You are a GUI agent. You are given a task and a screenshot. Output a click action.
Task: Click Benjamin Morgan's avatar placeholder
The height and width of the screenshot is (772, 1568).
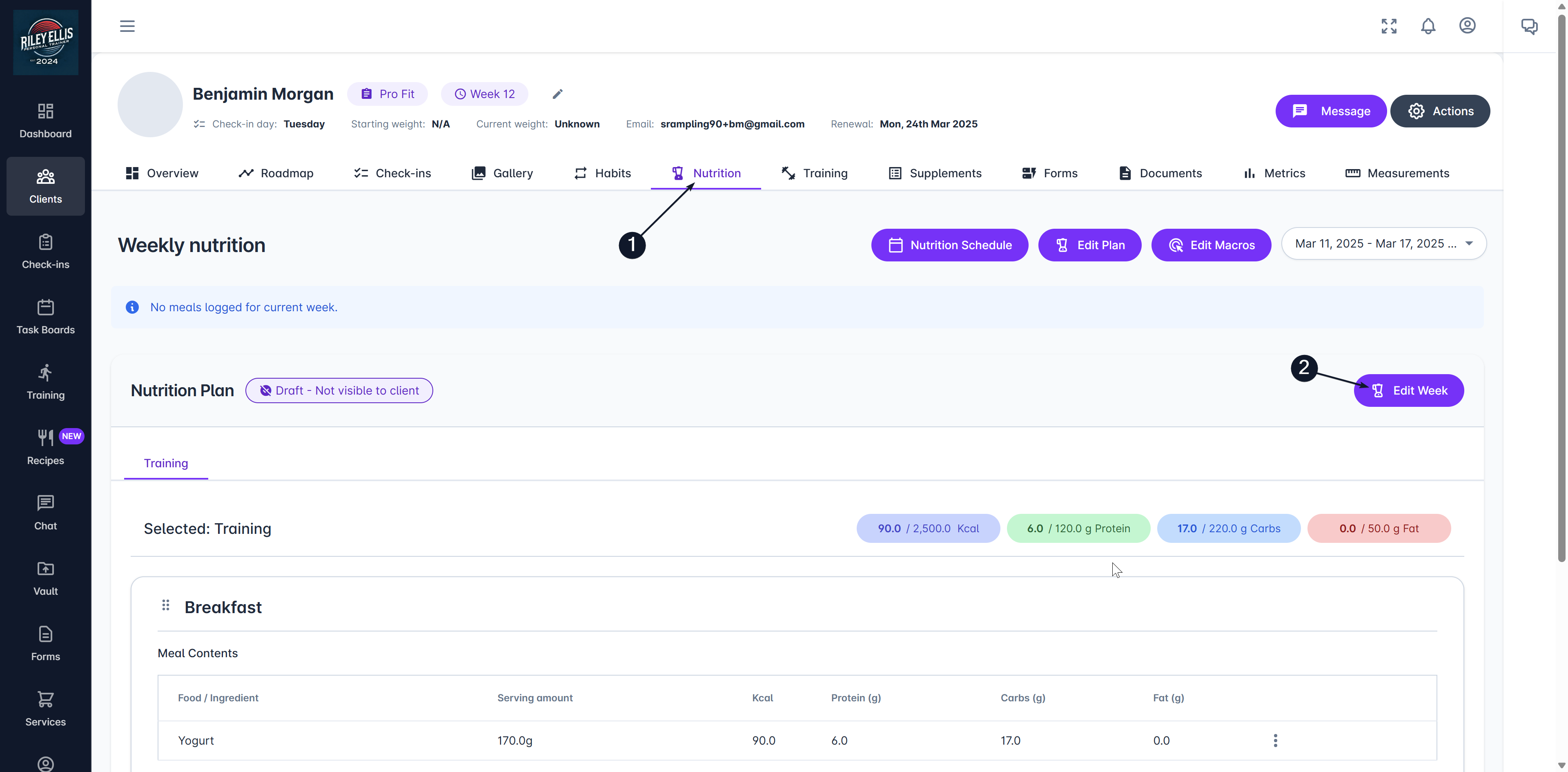click(x=150, y=105)
